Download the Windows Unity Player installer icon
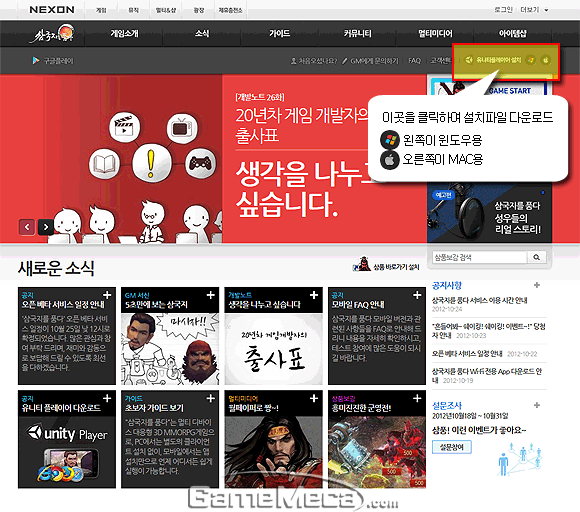This screenshot has height=512, width=580. 531,60
